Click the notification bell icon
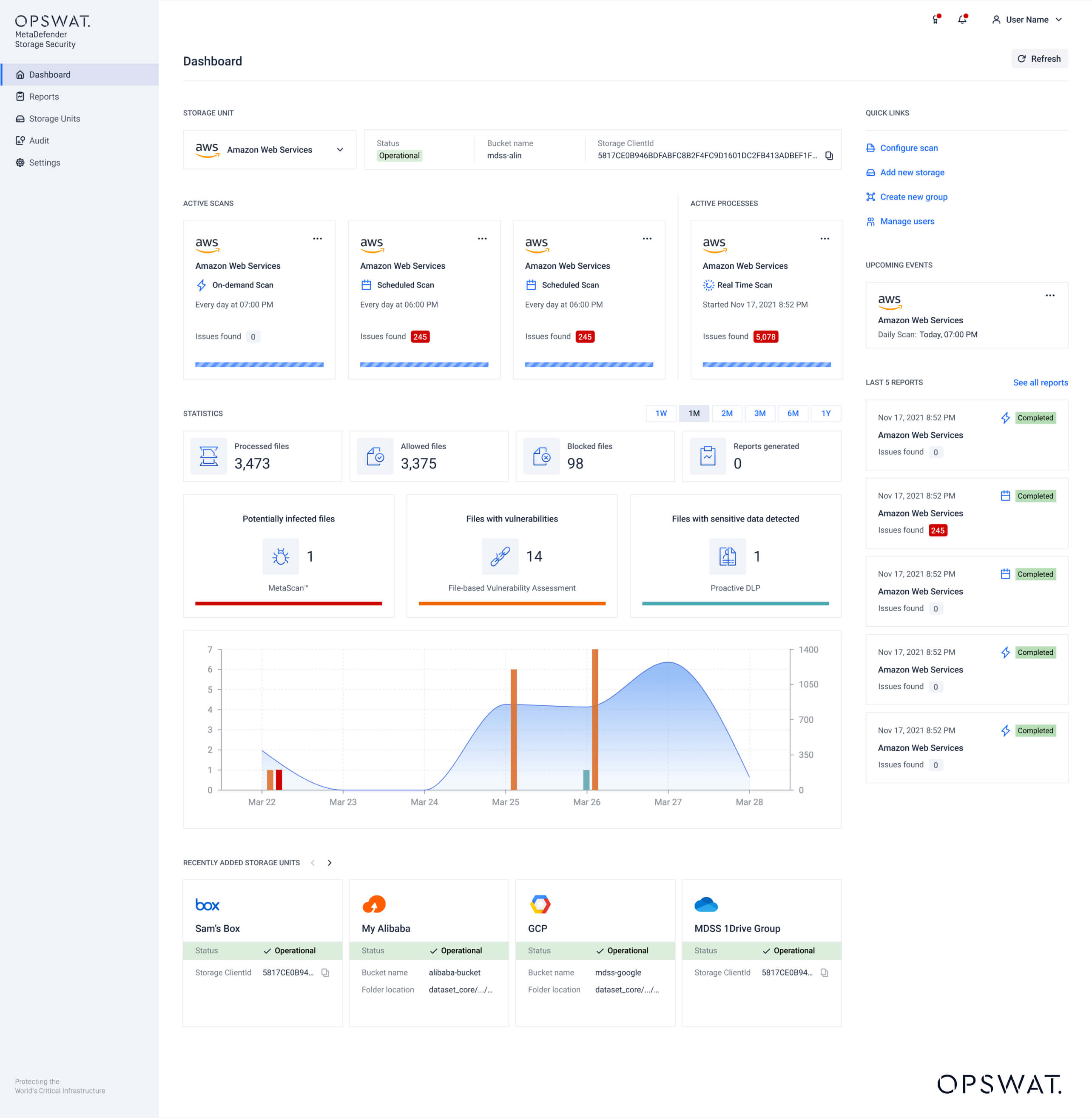The height and width of the screenshot is (1118, 1092). tap(963, 19)
